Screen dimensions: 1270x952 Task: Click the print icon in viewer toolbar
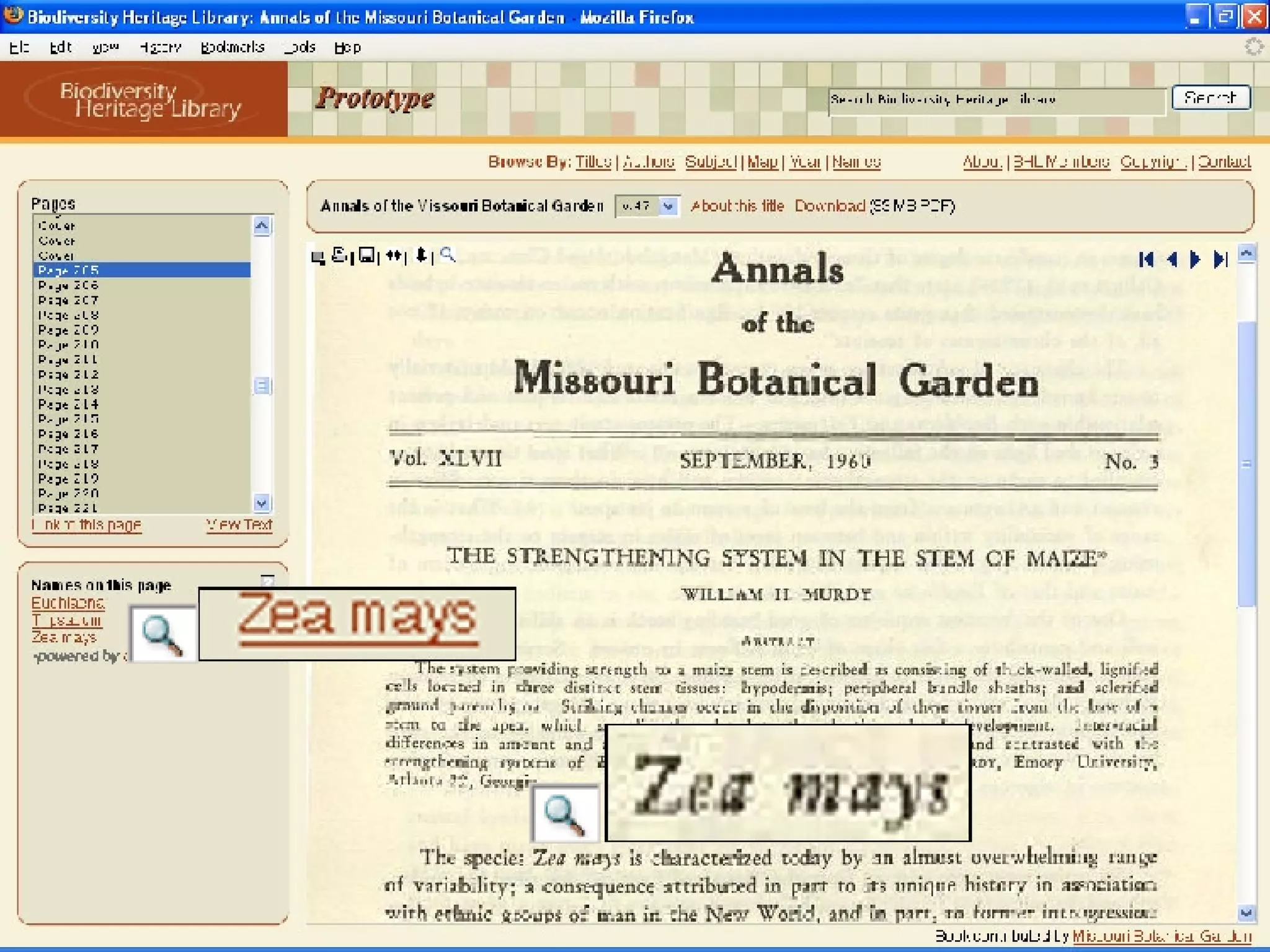(339, 255)
